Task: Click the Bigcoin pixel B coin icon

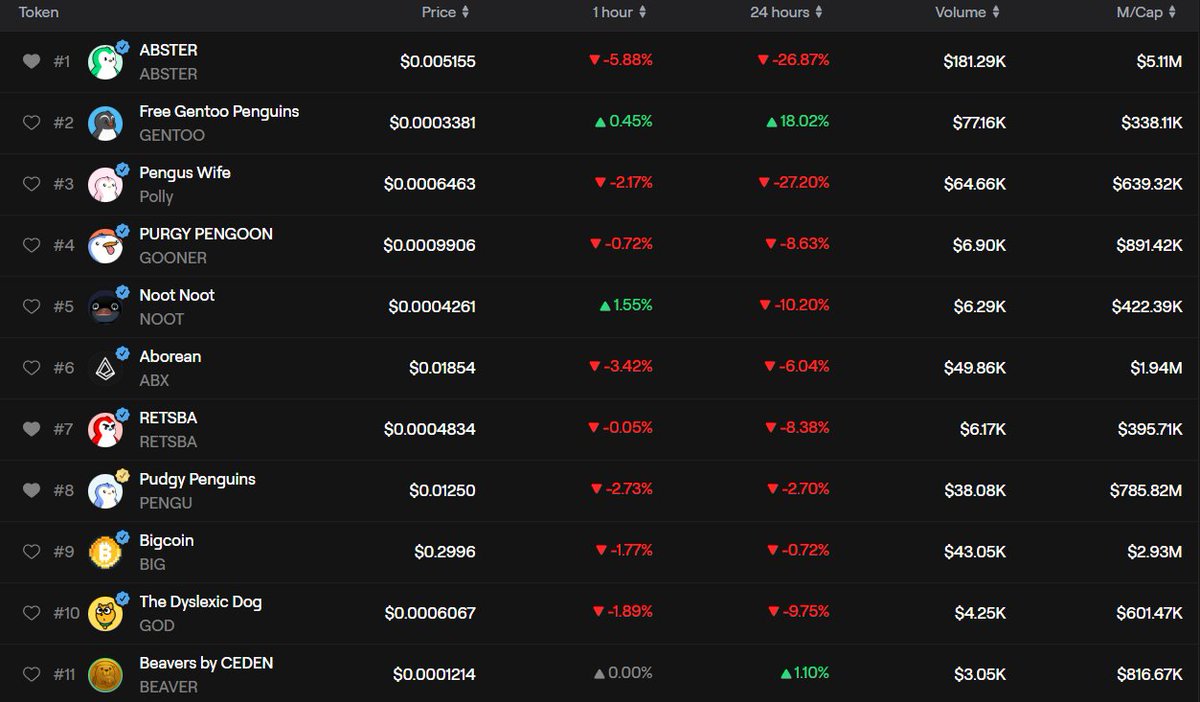Action: coord(105,552)
